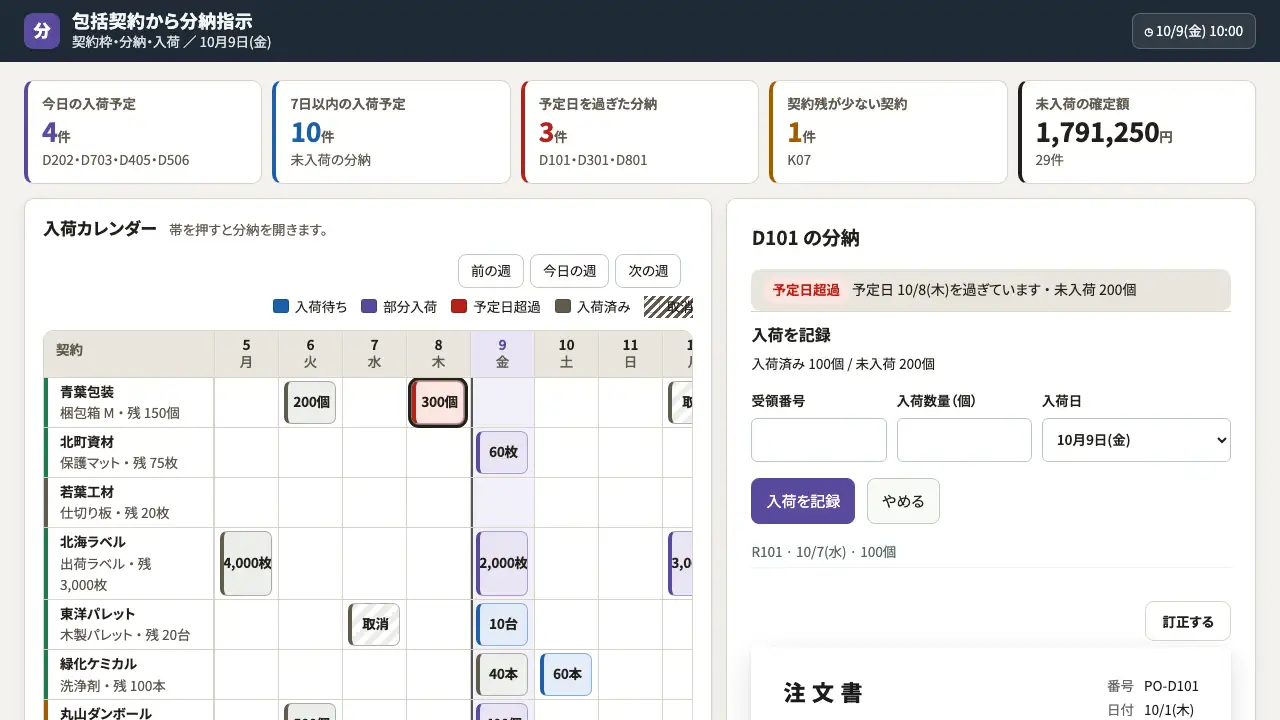The height and width of the screenshot is (720, 1280).
Task: Click the red 予定日超過 legend swatch
Action: click(459, 307)
